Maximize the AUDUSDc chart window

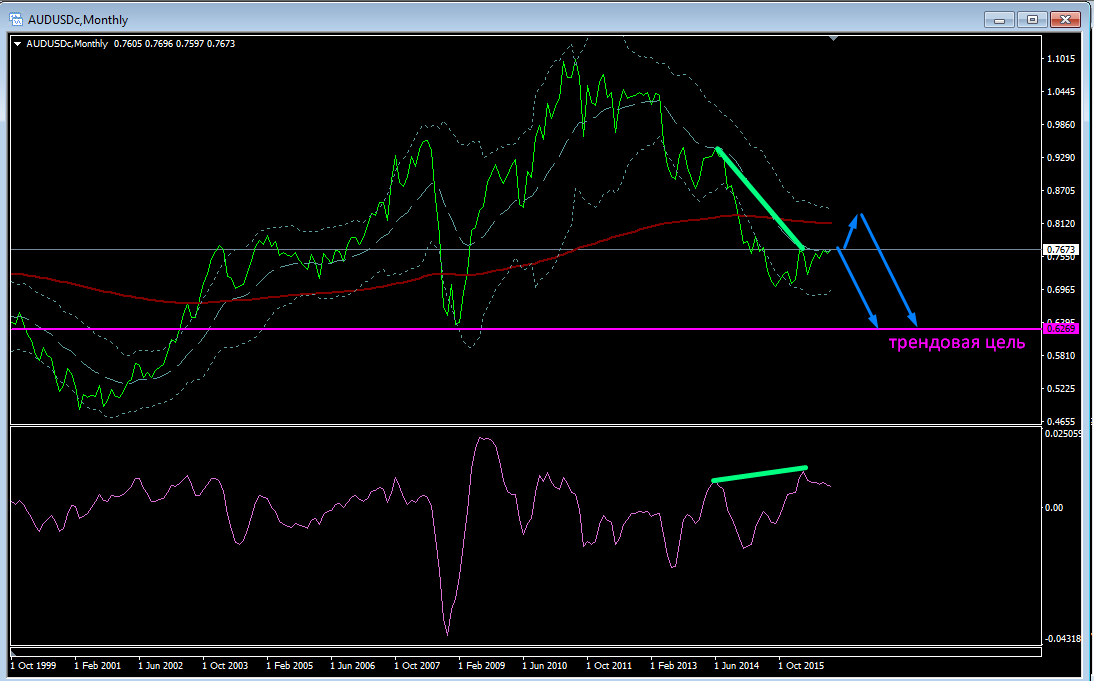coord(1032,19)
